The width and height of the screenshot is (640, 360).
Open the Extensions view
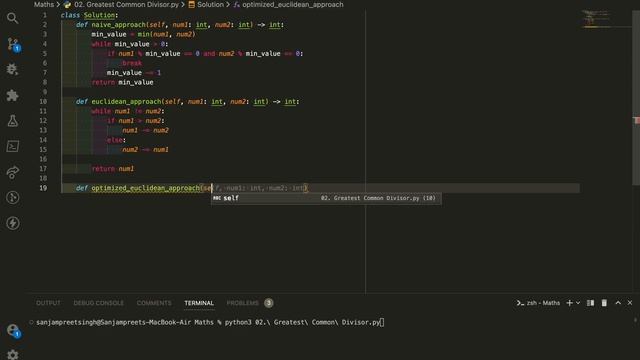pyautogui.click(x=13, y=95)
